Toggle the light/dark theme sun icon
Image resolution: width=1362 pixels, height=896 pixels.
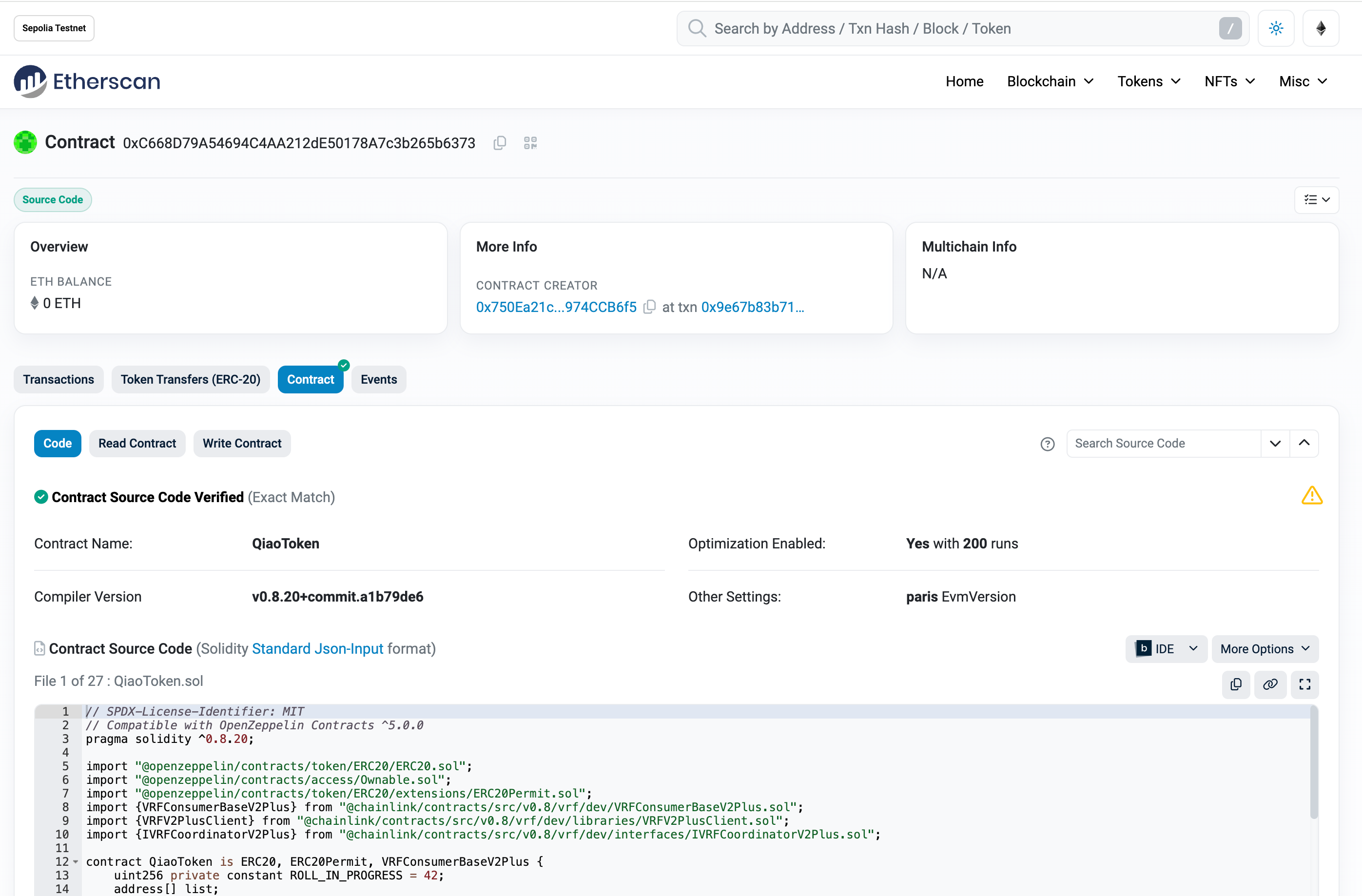1276,28
